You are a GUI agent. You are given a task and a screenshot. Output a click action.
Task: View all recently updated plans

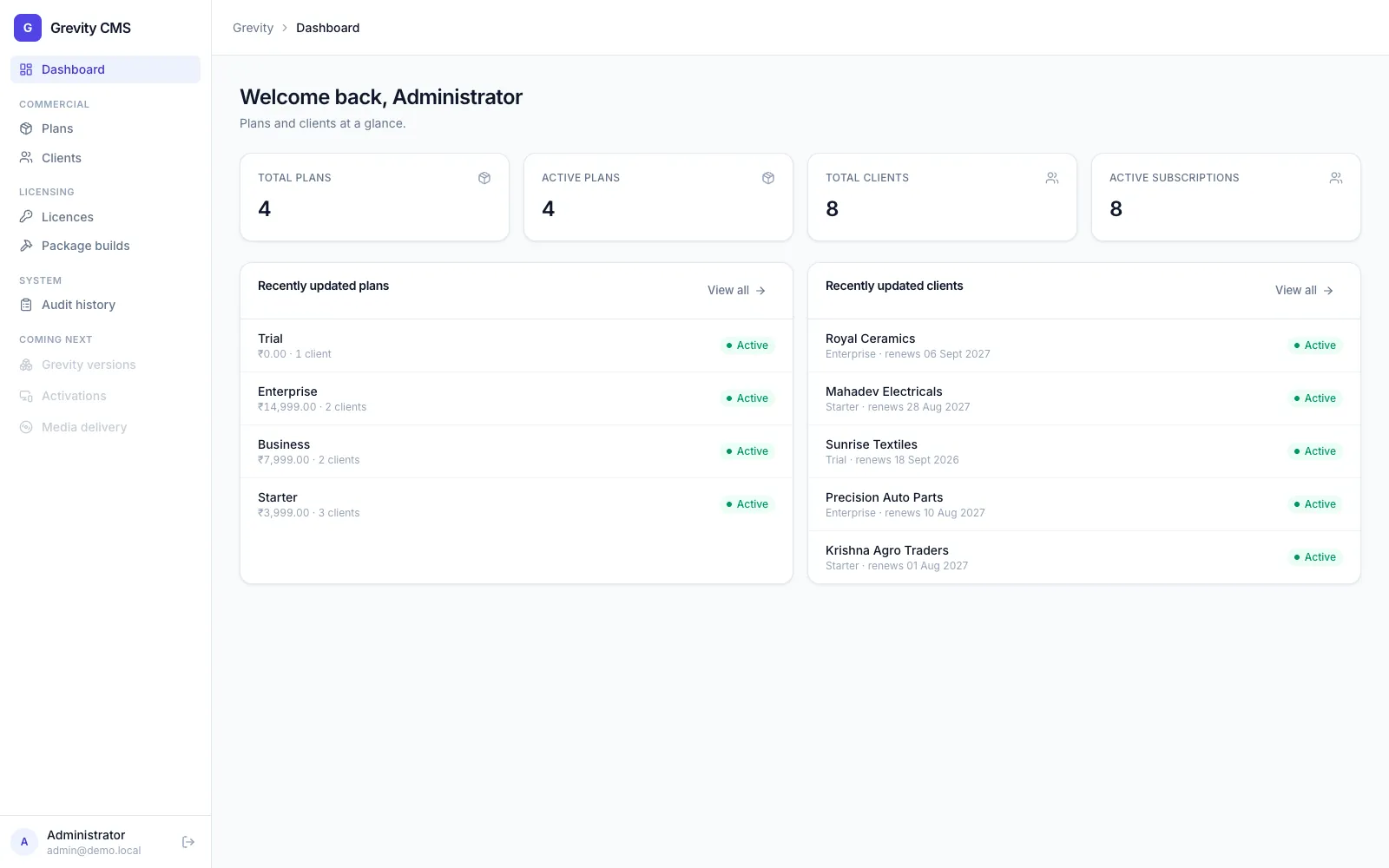click(736, 291)
